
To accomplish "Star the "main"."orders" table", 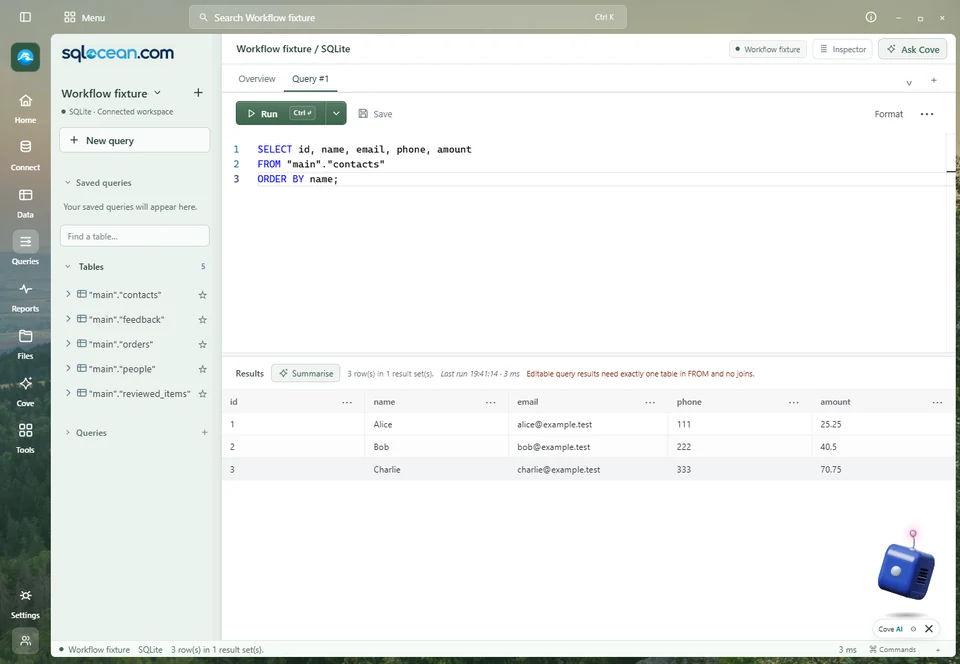I will coord(203,345).
